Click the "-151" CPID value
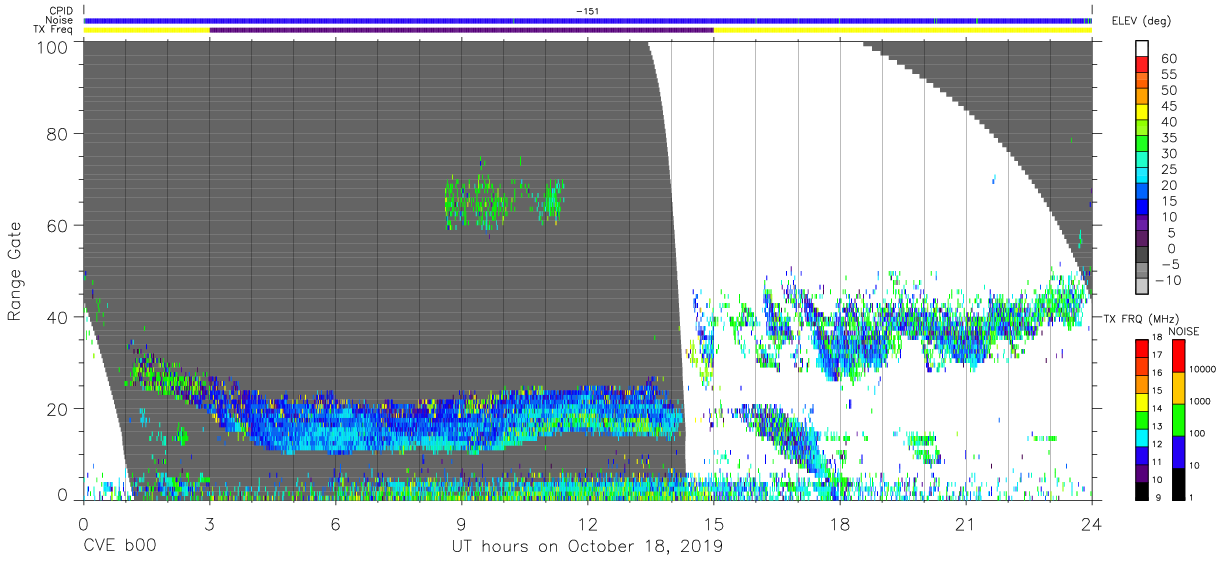1228x567 pixels. pos(587,11)
